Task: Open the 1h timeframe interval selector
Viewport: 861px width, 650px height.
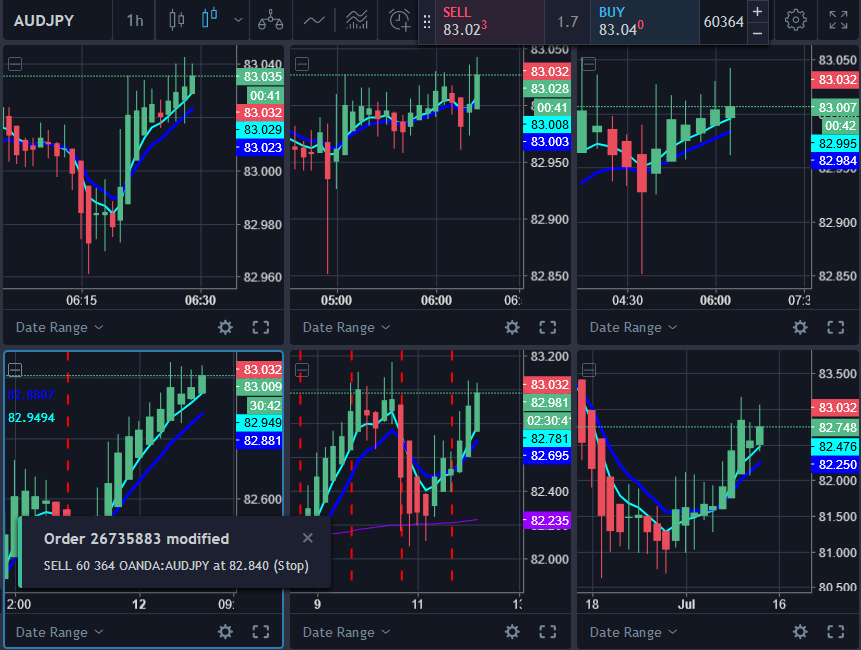Action: tap(134, 20)
